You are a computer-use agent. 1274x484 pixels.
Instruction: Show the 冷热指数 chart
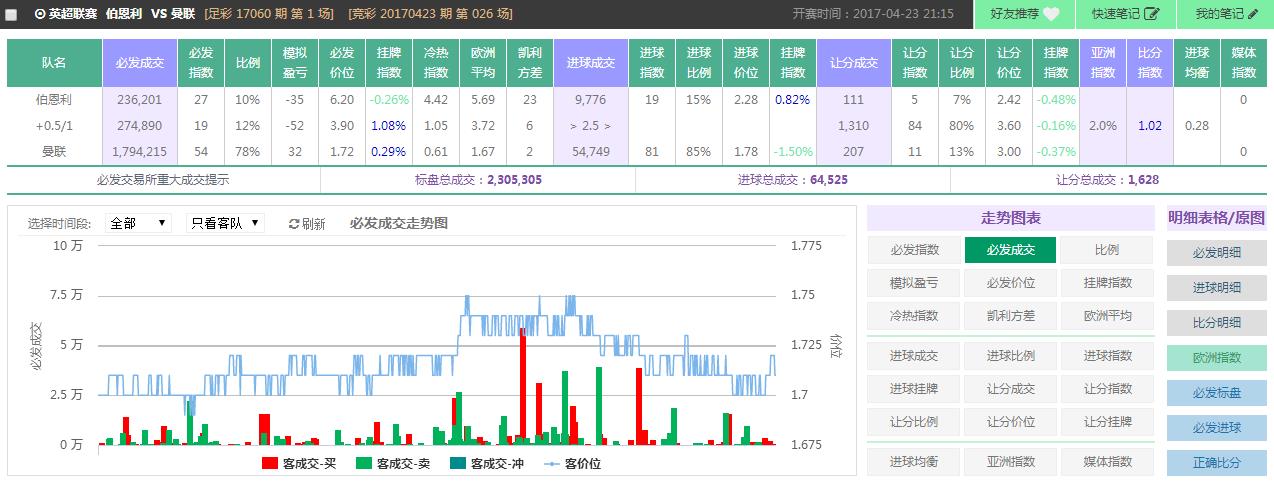pos(914,315)
